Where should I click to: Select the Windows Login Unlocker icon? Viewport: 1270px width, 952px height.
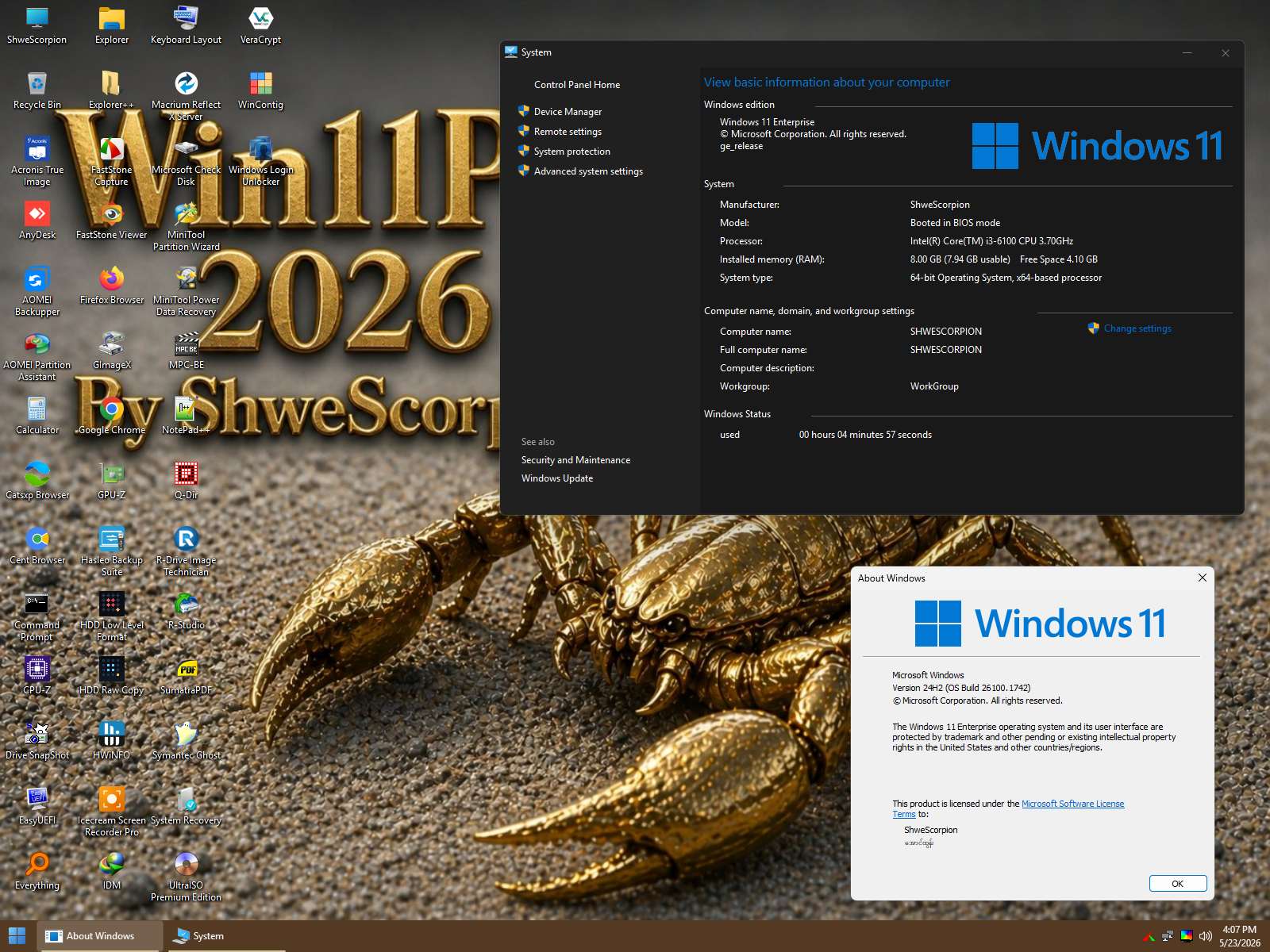[x=260, y=161]
